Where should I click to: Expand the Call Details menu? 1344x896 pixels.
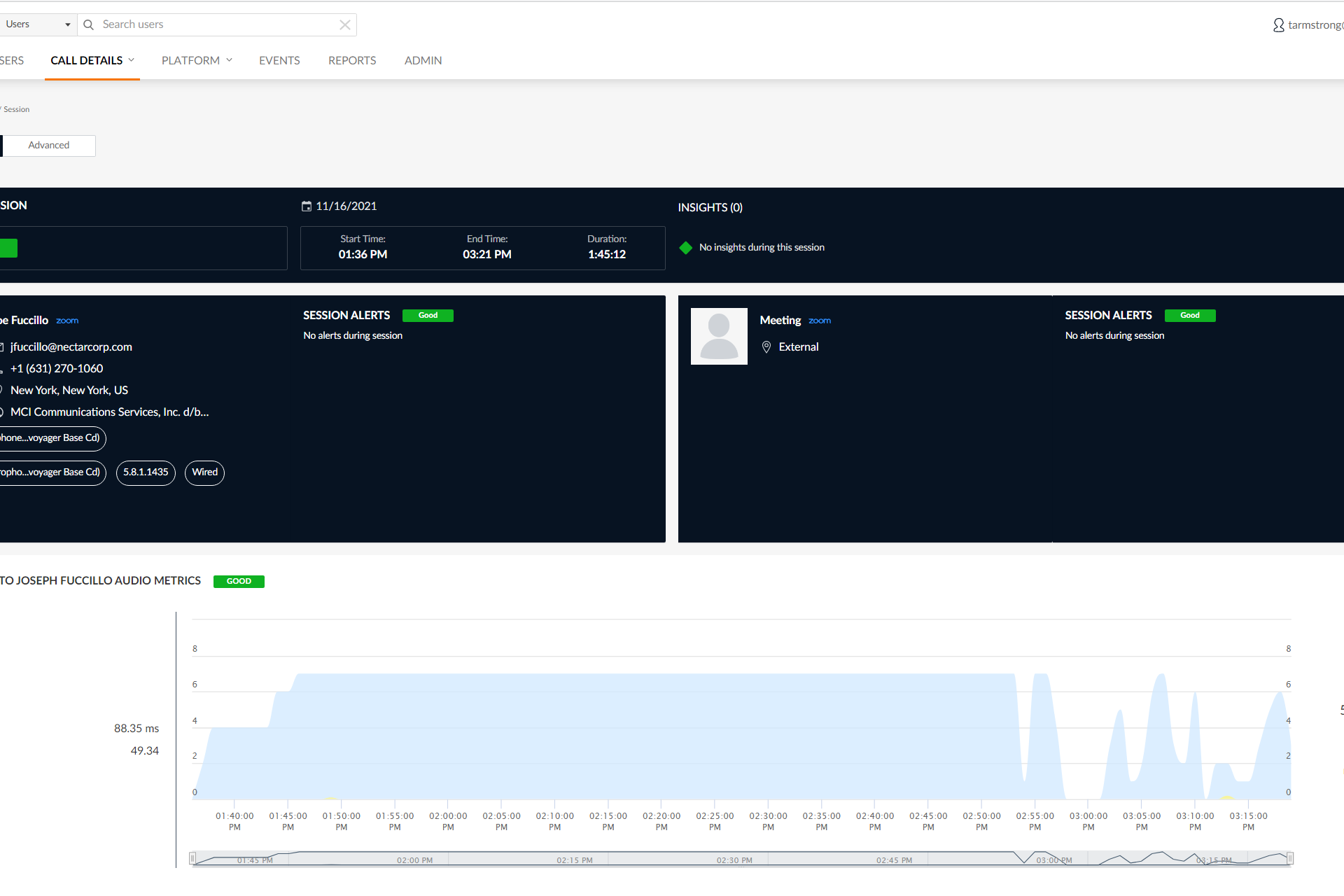pos(92,61)
